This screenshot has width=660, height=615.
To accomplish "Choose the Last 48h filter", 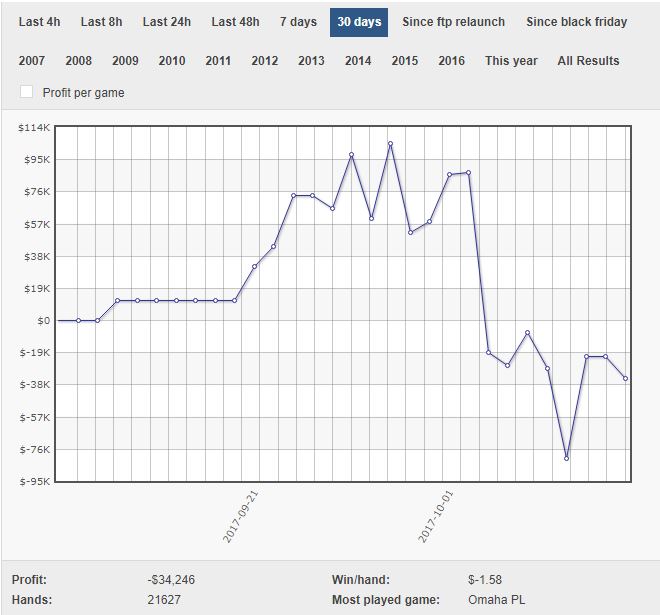I will (235, 22).
